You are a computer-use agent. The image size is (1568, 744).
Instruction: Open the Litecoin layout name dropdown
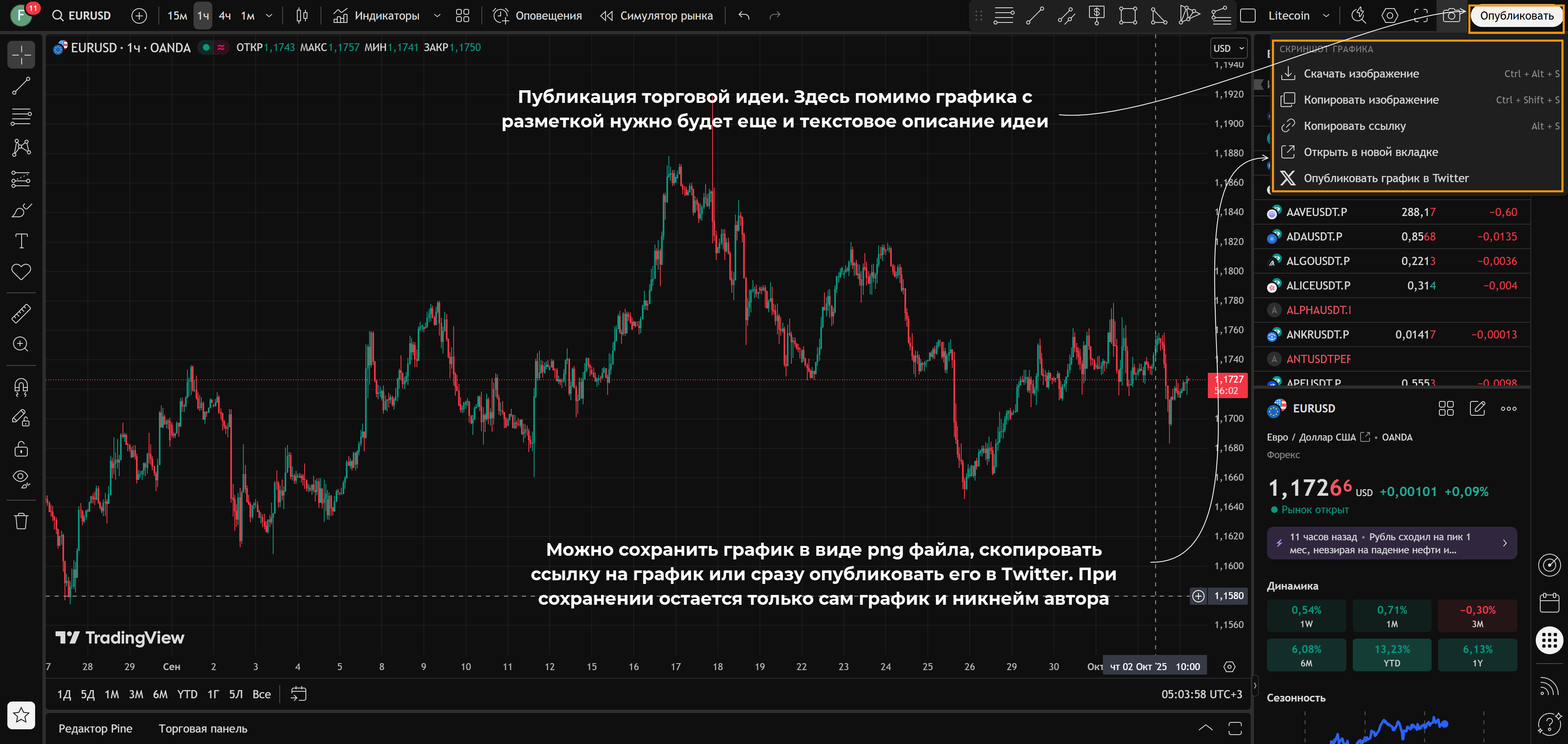[x=1326, y=16]
